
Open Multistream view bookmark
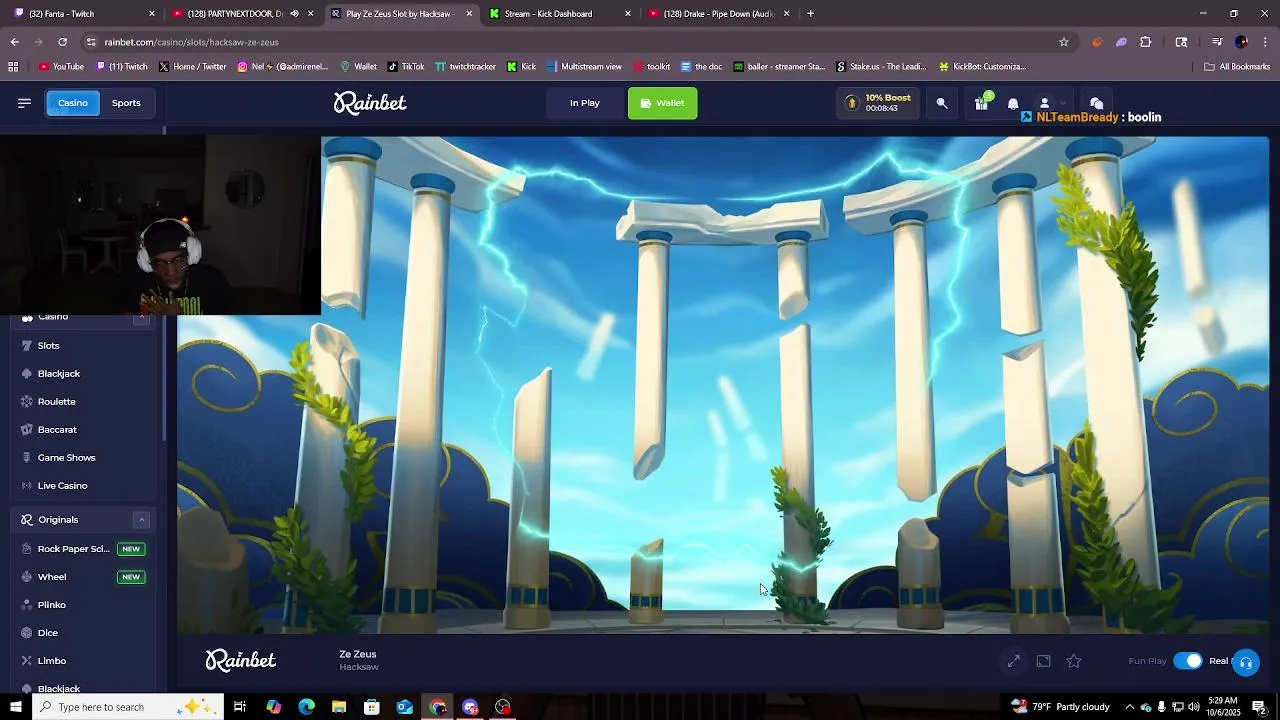coord(583,67)
